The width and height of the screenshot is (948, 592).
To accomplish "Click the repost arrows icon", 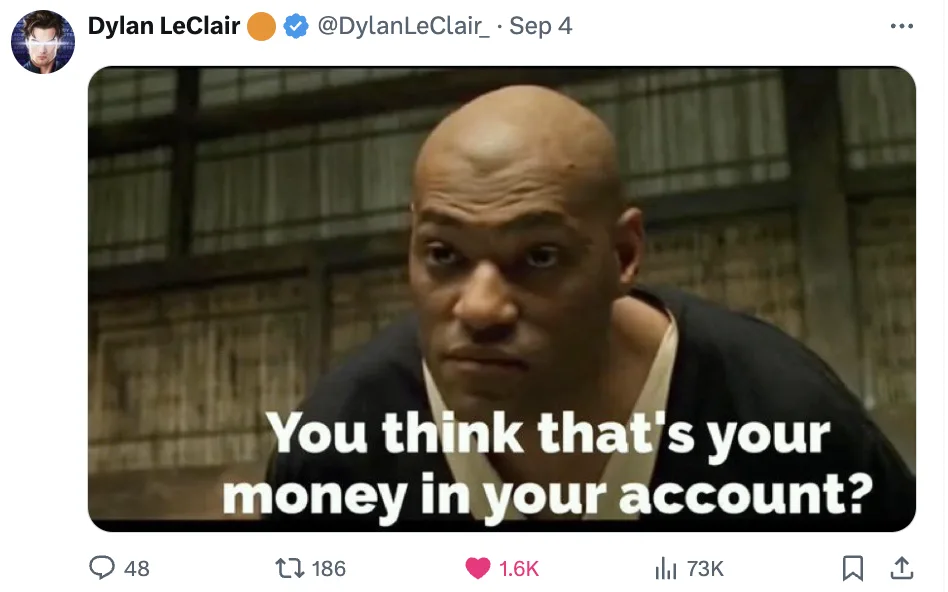I will [289, 568].
